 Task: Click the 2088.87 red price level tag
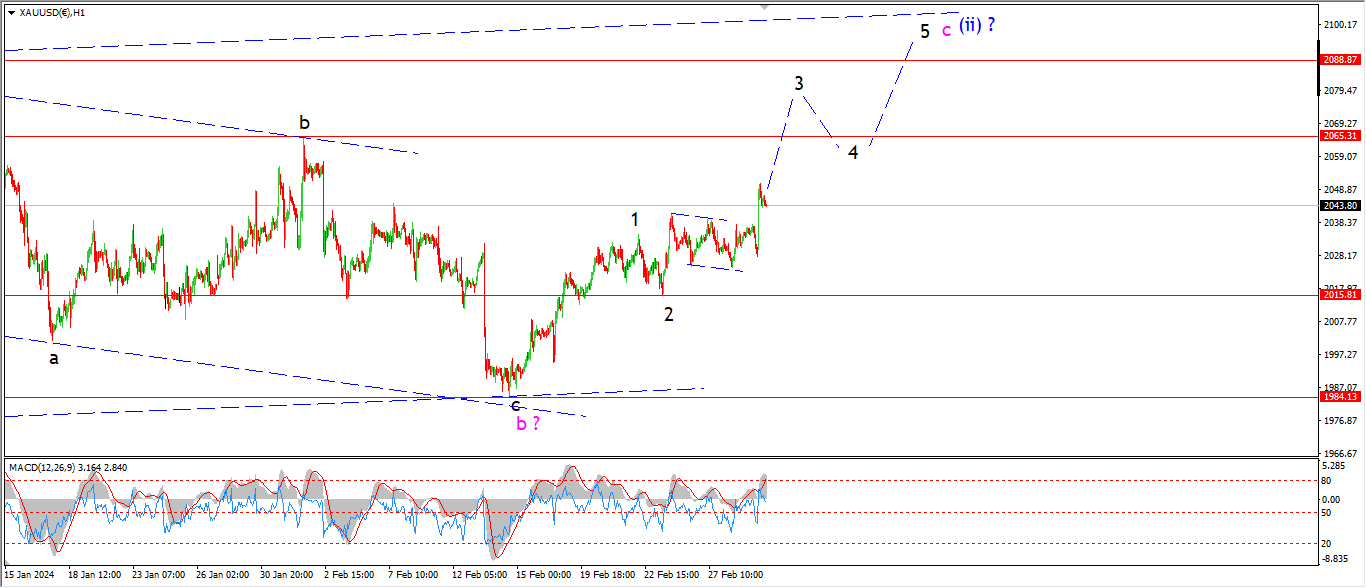(x=1338, y=60)
